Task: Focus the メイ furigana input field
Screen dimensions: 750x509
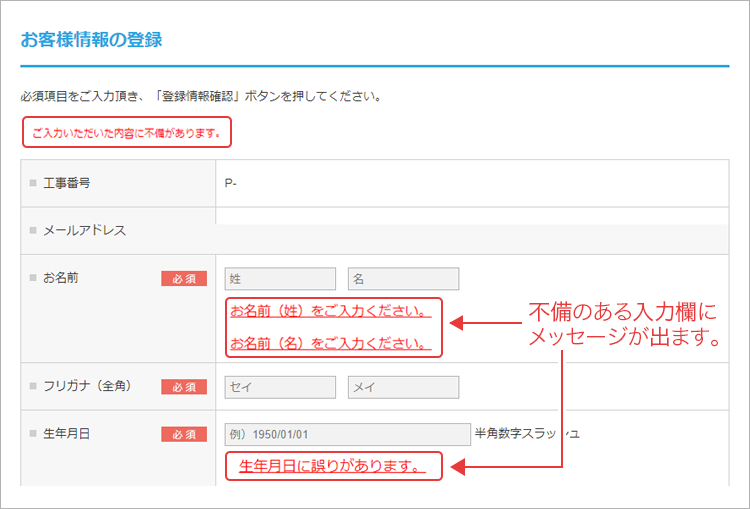Action: pyautogui.click(x=403, y=387)
